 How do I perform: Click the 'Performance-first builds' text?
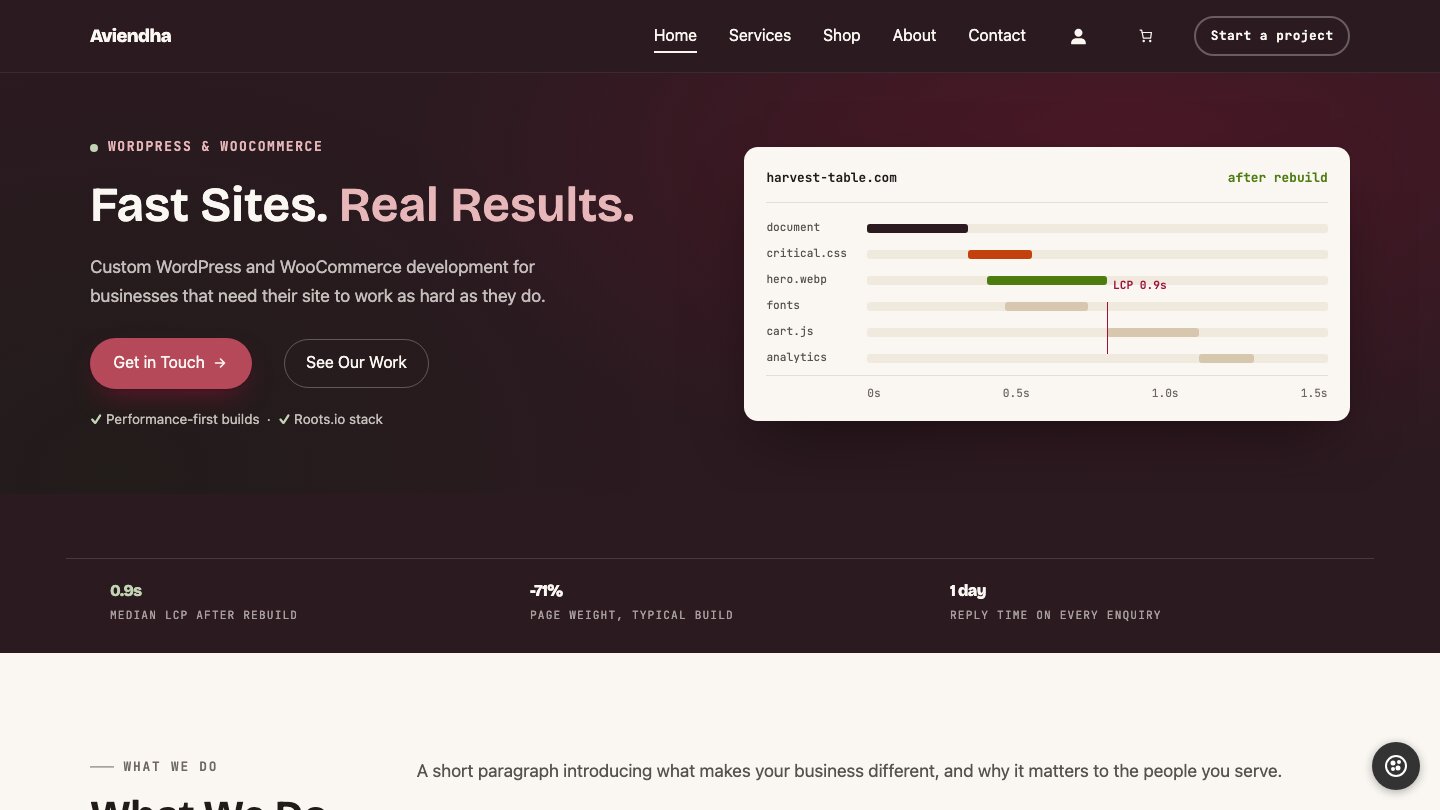click(x=183, y=419)
